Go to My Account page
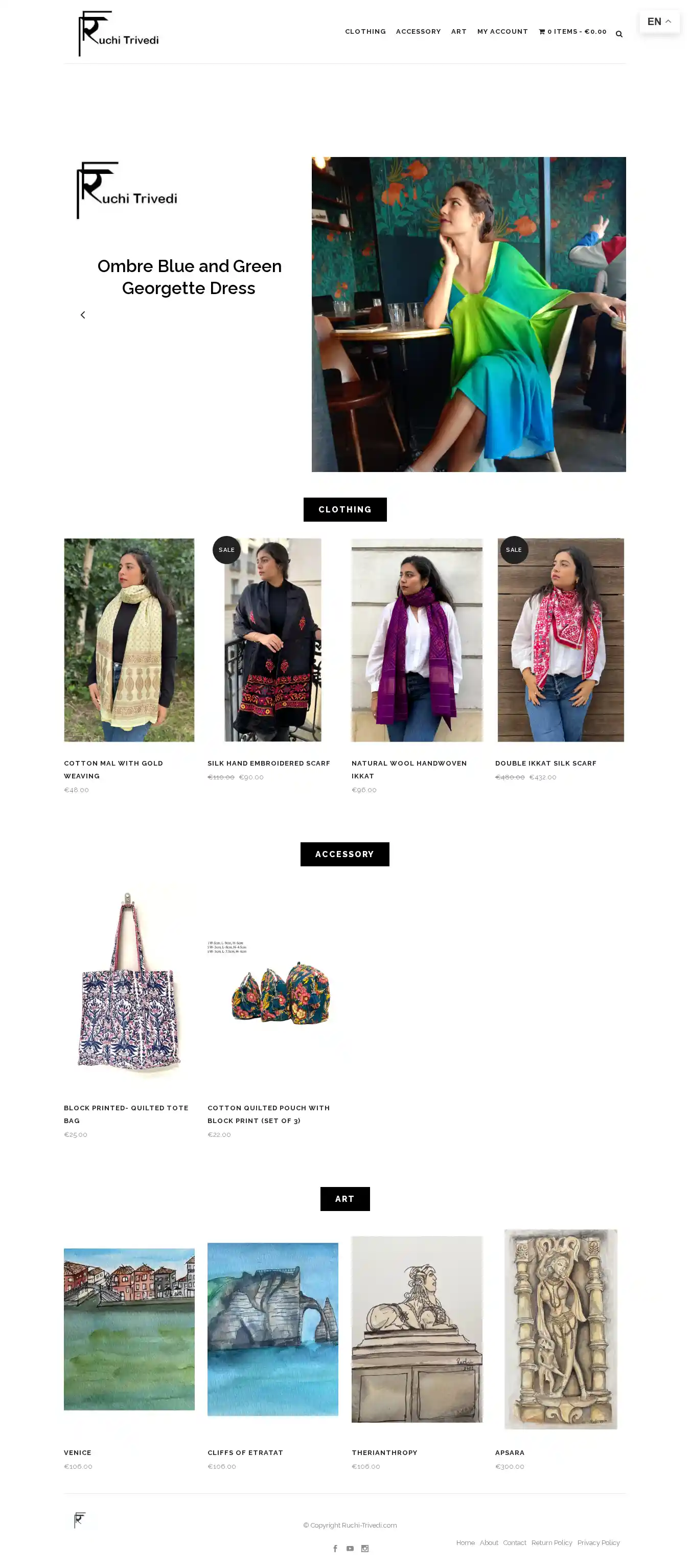 tap(502, 32)
